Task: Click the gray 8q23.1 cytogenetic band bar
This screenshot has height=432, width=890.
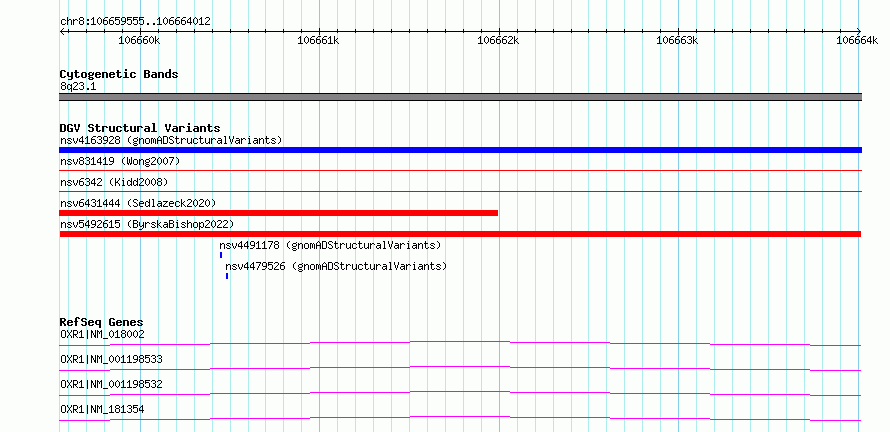Action: pos(460,97)
